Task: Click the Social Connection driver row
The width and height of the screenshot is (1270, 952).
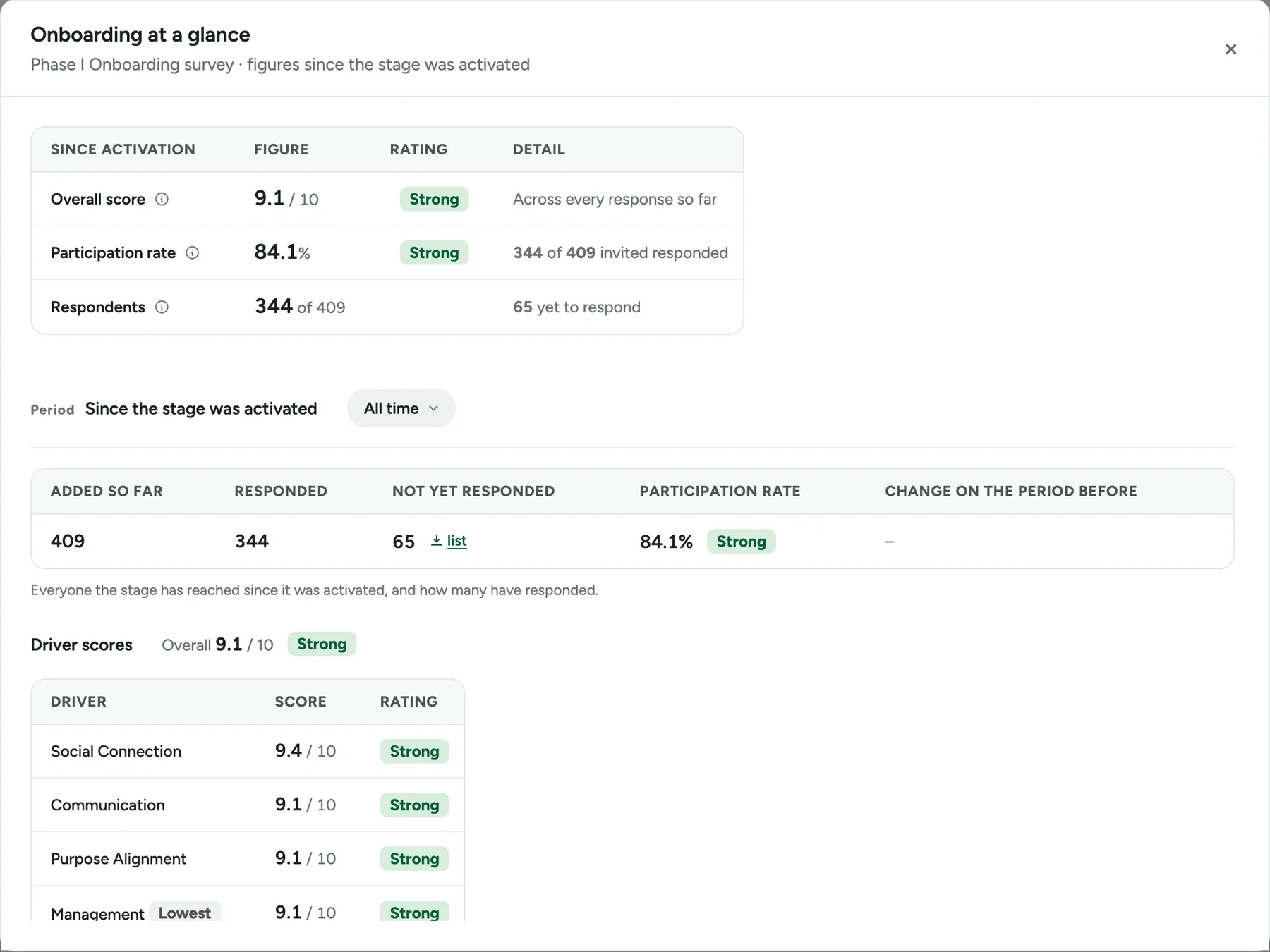Action: tap(248, 751)
